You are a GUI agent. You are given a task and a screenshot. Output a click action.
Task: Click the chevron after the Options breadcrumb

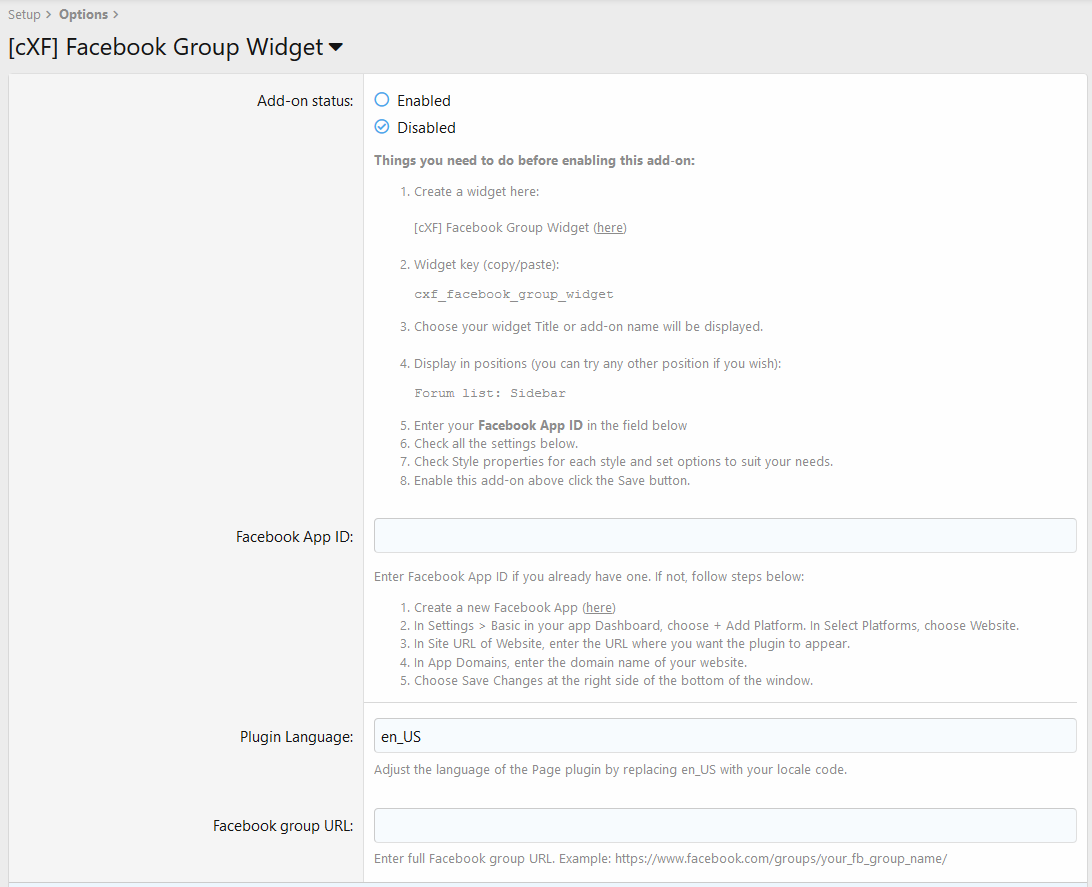[116, 14]
